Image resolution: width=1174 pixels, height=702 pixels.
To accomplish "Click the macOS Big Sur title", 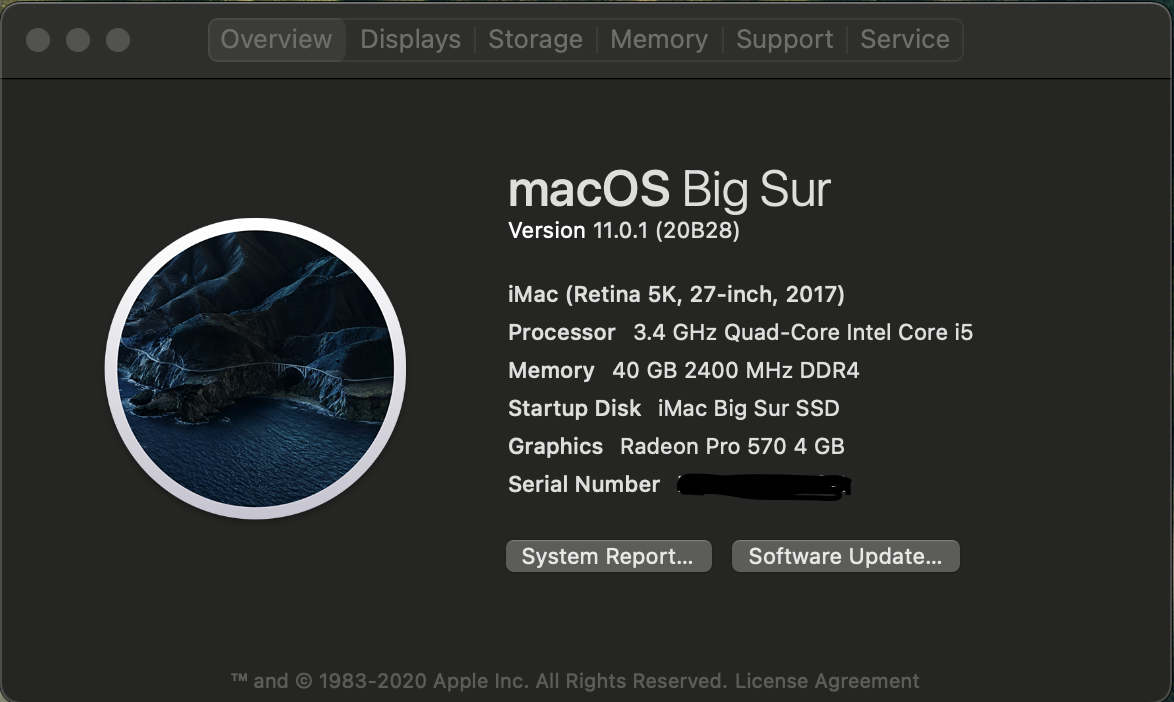I will click(x=669, y=189).
